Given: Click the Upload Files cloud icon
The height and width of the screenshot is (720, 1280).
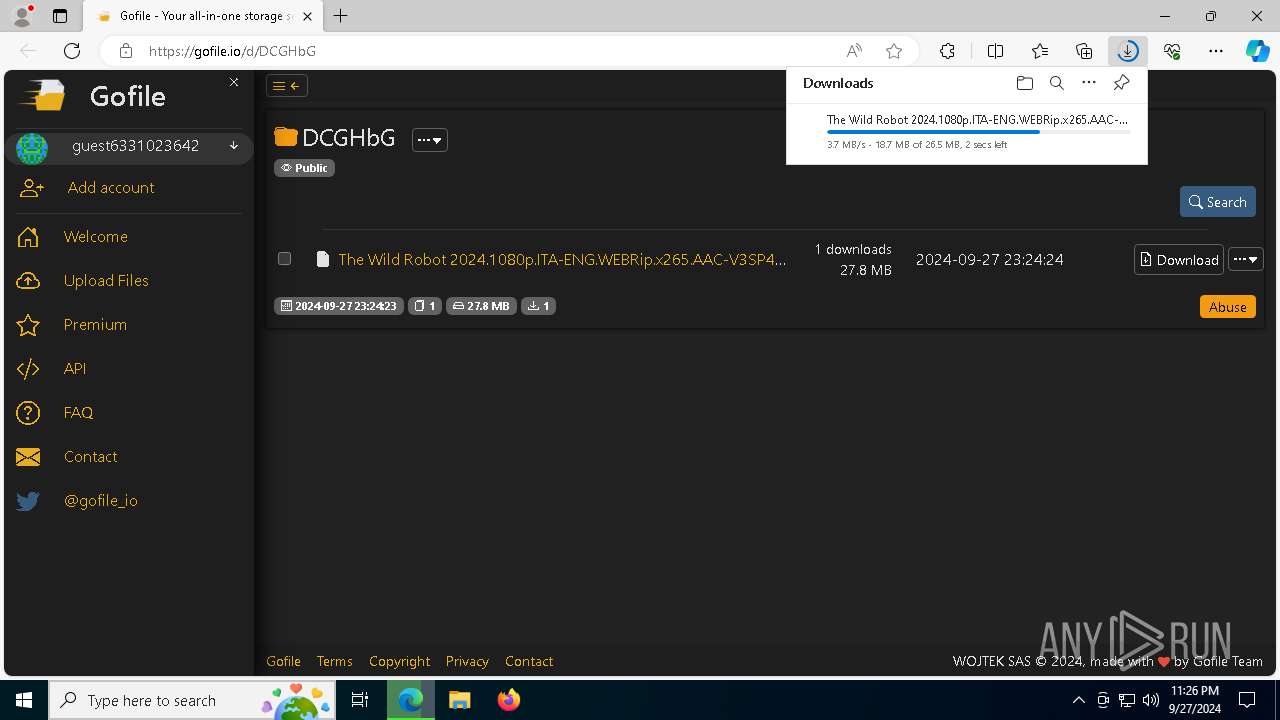Looking at the screenshot, I should [x=28, y=281].
